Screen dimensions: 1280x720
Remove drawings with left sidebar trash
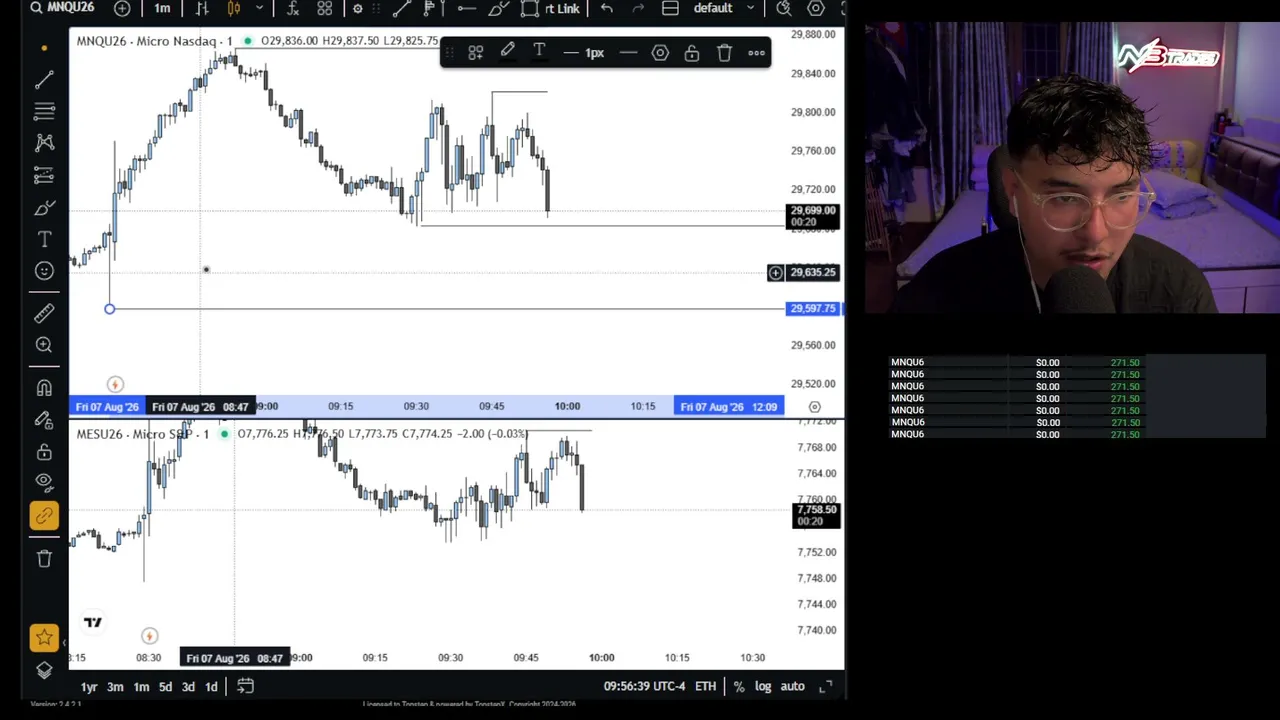(44, 559)
